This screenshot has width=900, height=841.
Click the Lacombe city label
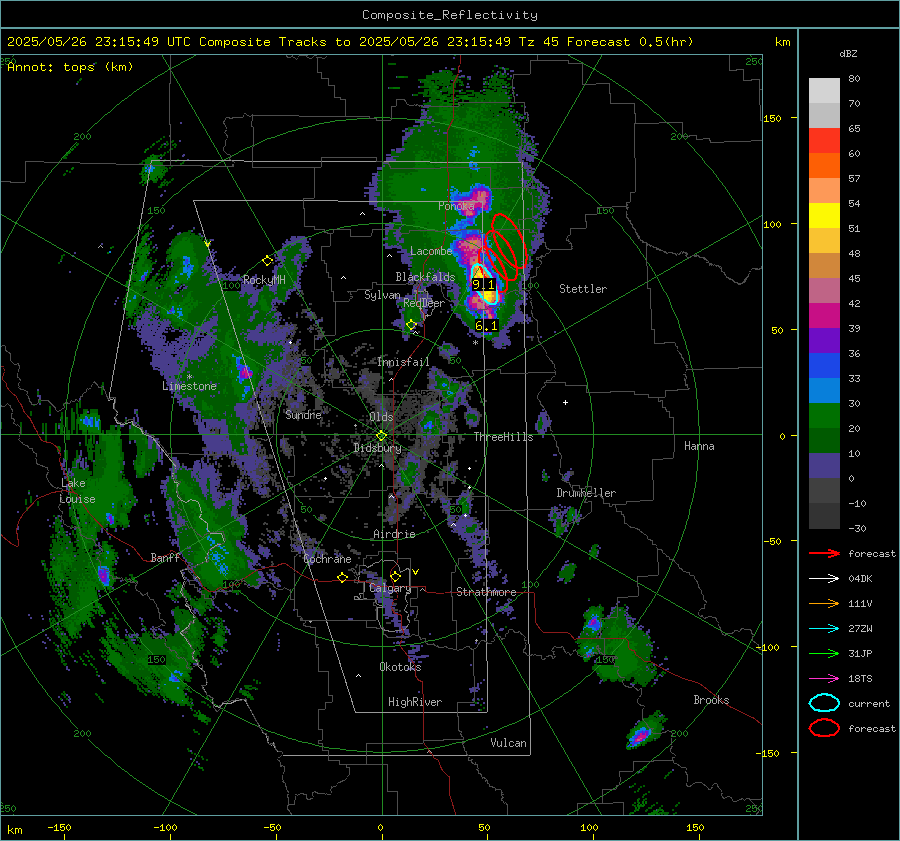click(431, 251)
